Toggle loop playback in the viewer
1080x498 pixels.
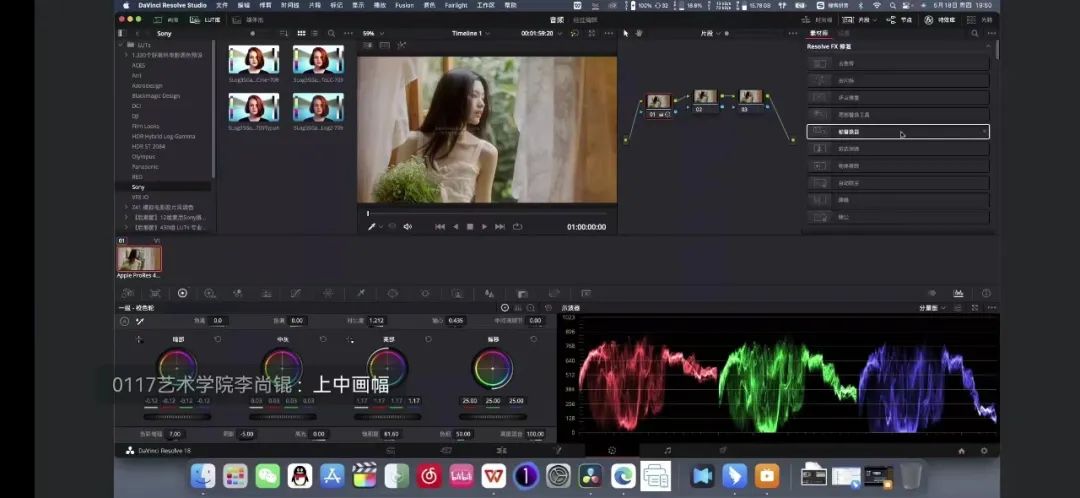pos(517,227)
